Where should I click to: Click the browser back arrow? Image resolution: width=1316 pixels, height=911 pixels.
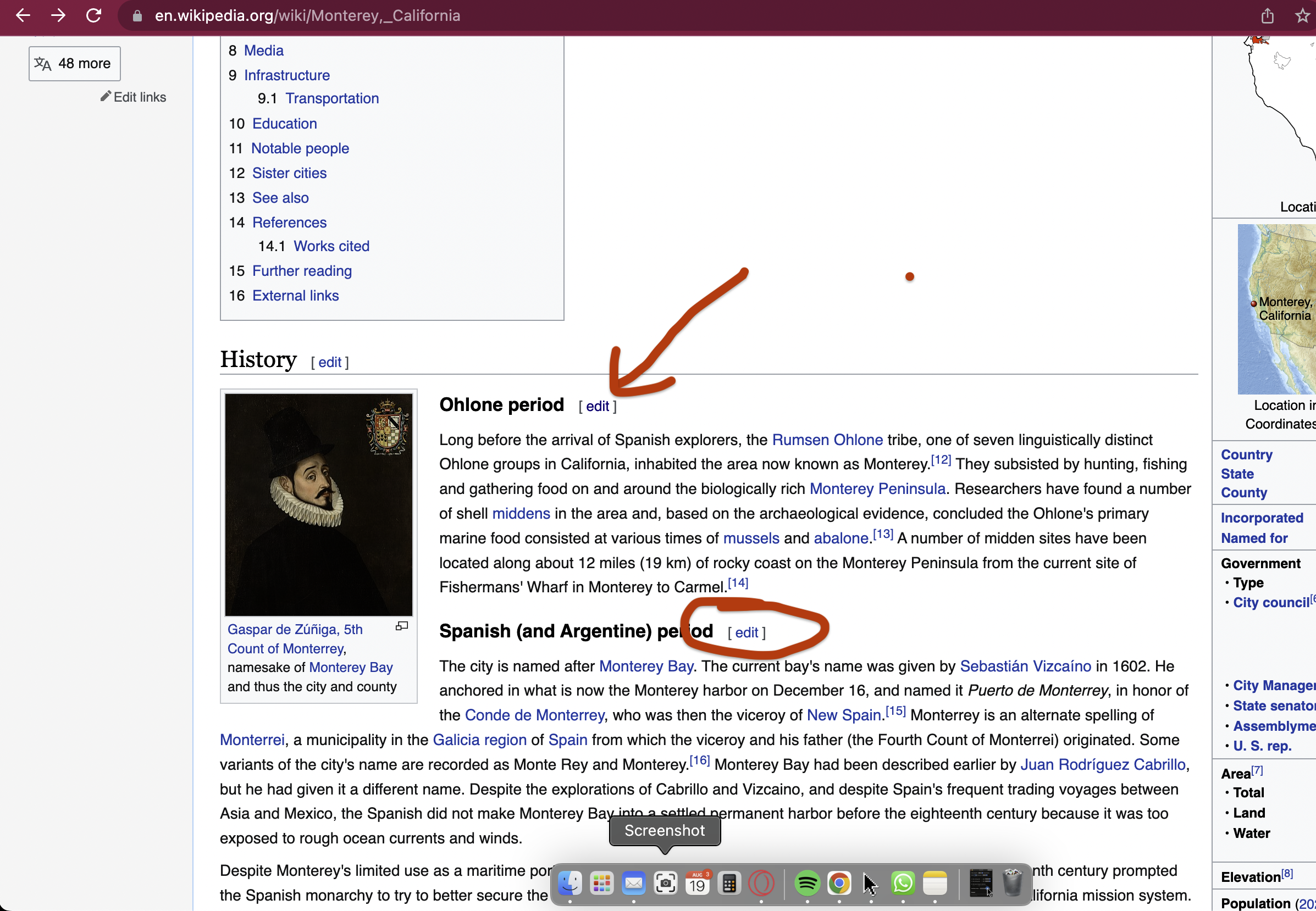point(23,15)
